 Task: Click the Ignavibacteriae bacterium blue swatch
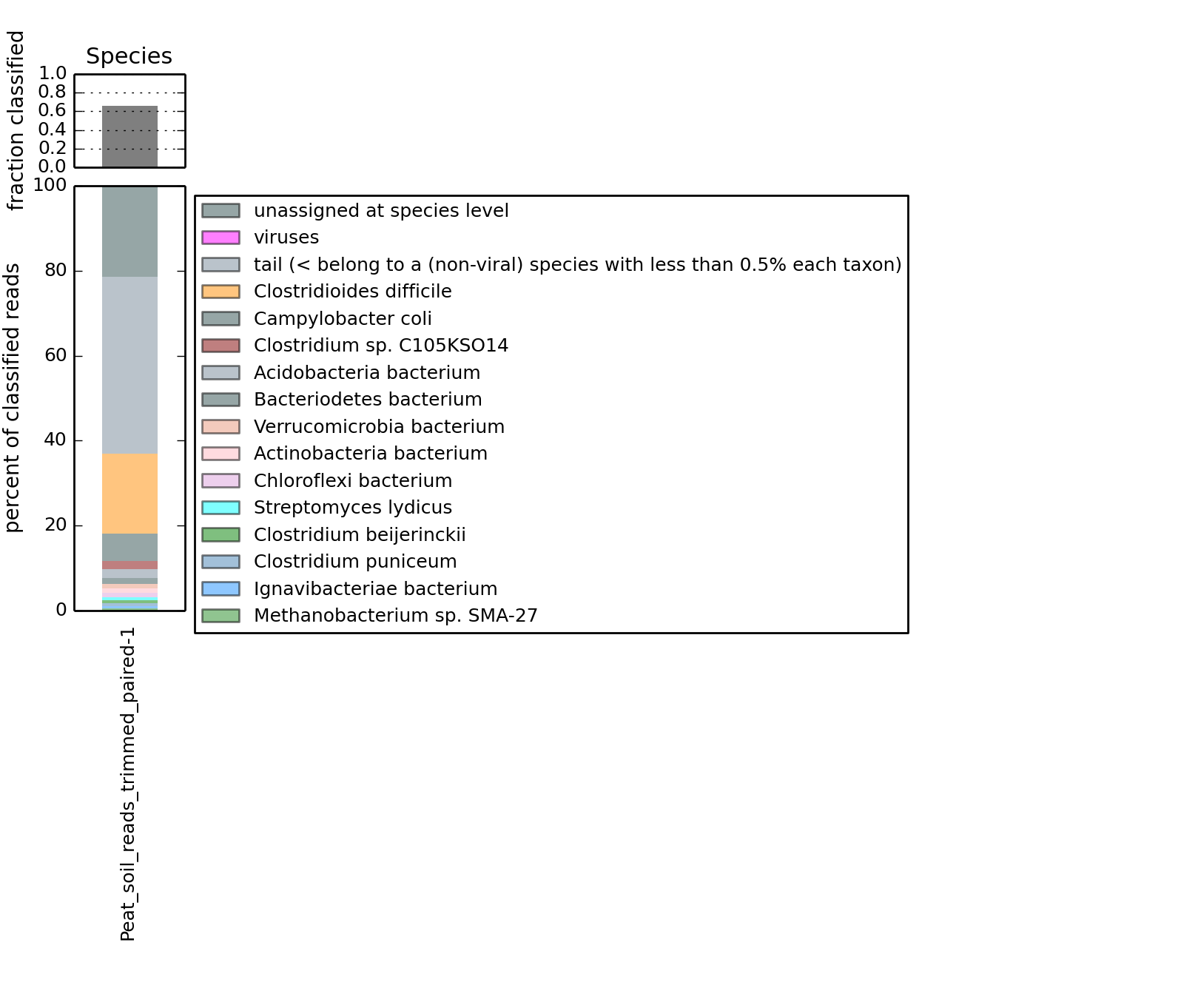click(x=221, y=589)
